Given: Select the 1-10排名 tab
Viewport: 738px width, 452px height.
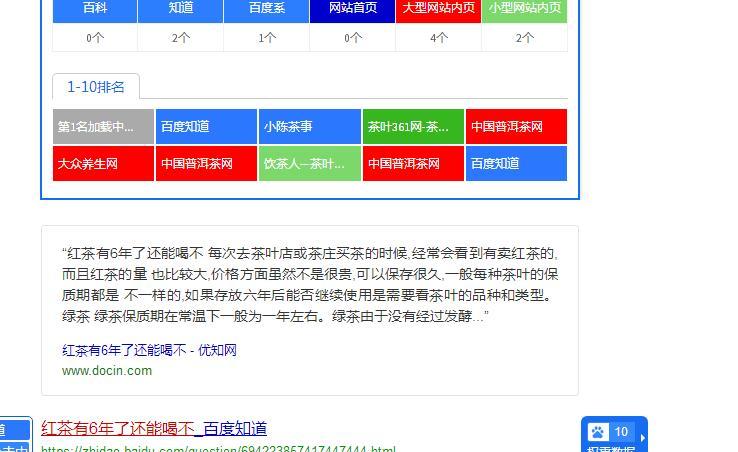Looking at the screenshot, I should pyautogui.click(x=96, y=87).
